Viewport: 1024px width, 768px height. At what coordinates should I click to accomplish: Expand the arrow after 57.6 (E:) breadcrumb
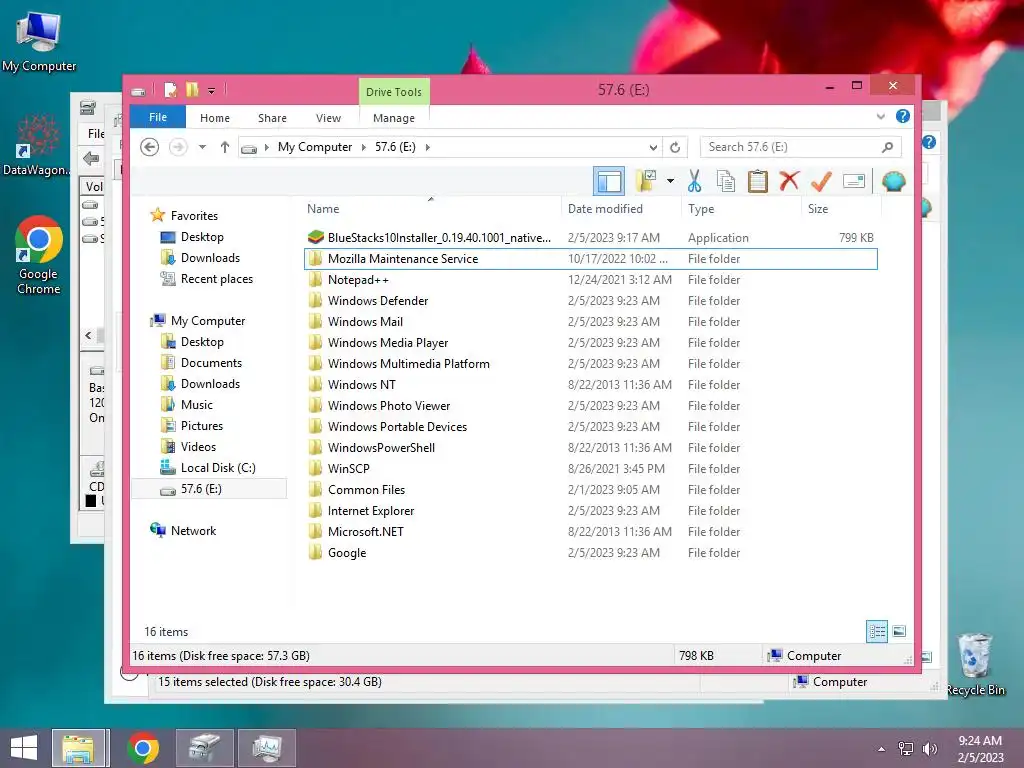(428, 147)
